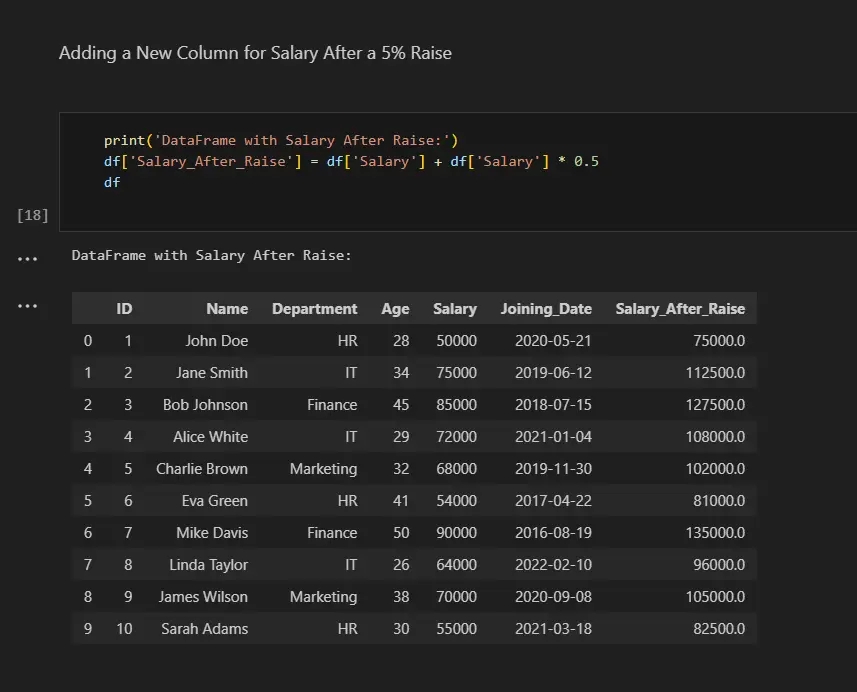Screen dimensions: 857x692
Task: Click the Department column header
Action: pos(314,309)
